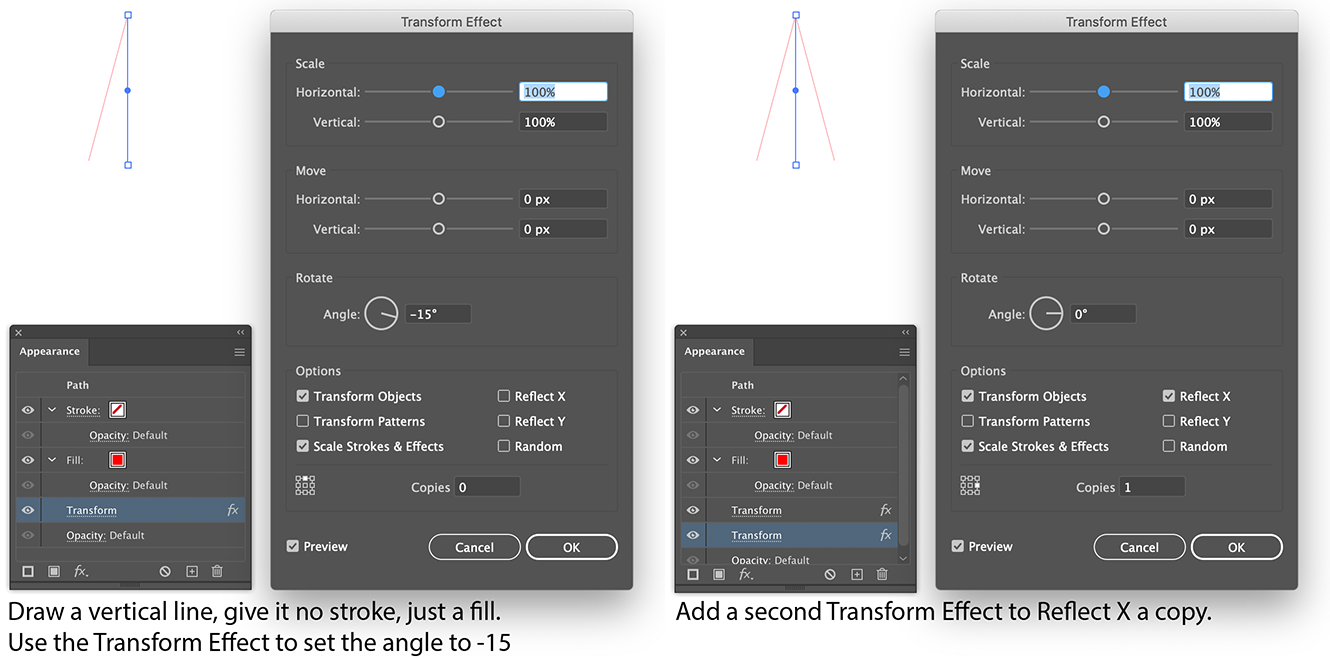Select highlighted Transform row in single-Transform Appearance panel

tap(131, 510)
